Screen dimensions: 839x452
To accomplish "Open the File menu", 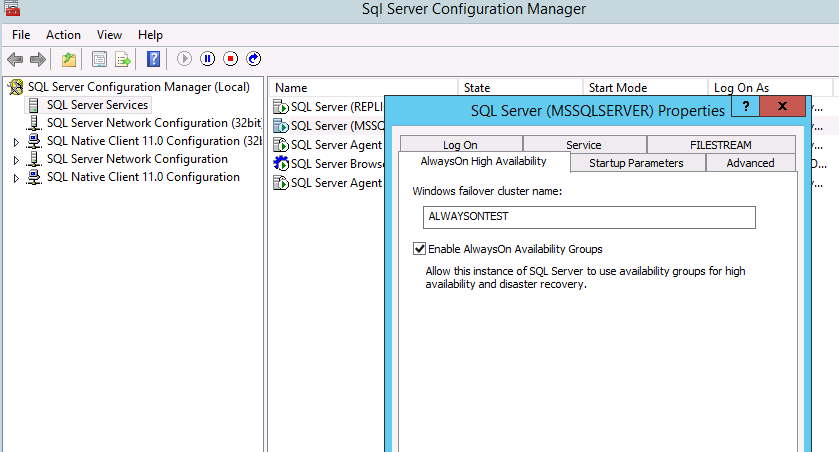I will tap(21, 35).
